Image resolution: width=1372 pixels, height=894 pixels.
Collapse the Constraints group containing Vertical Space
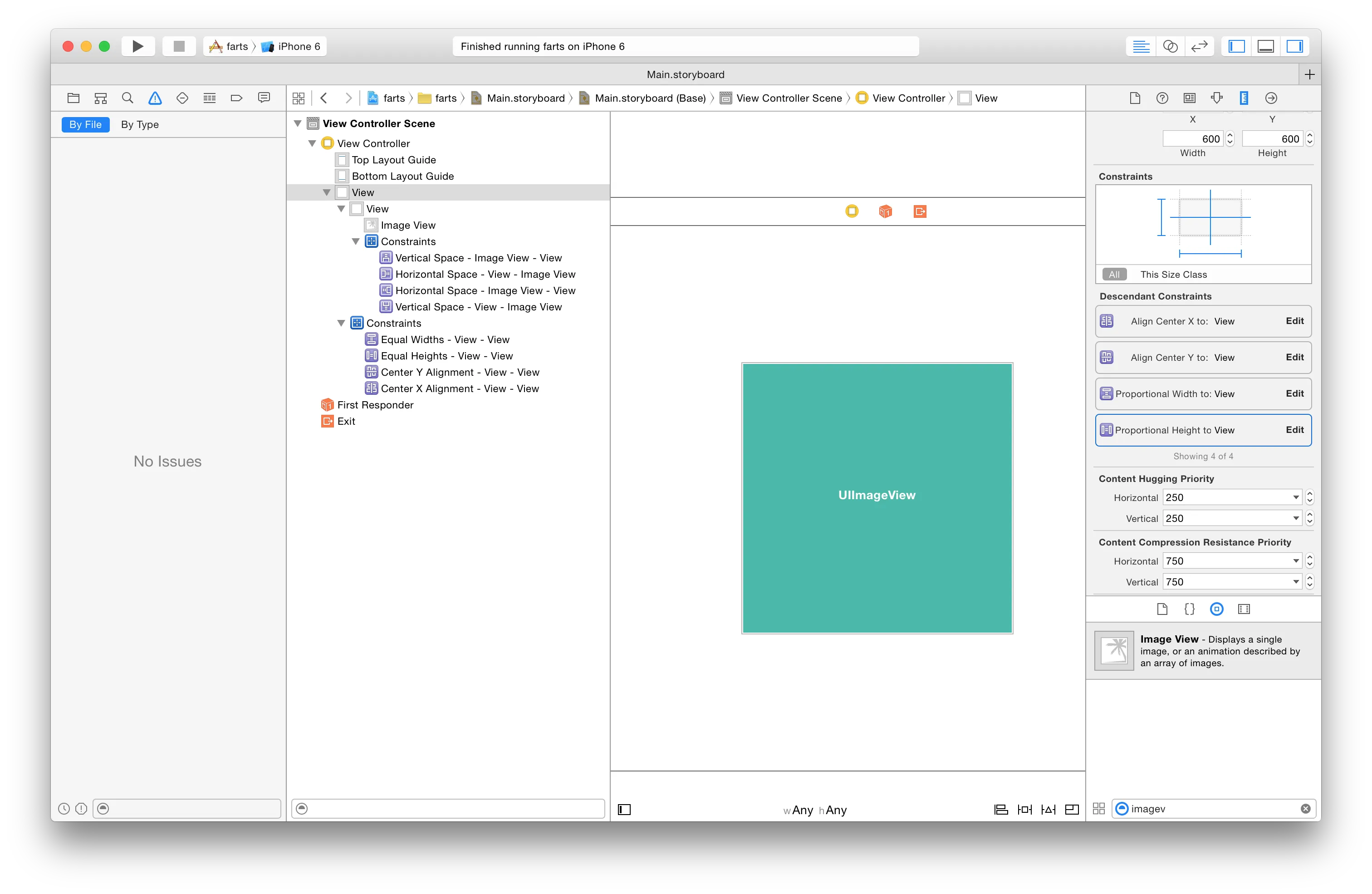356,242
